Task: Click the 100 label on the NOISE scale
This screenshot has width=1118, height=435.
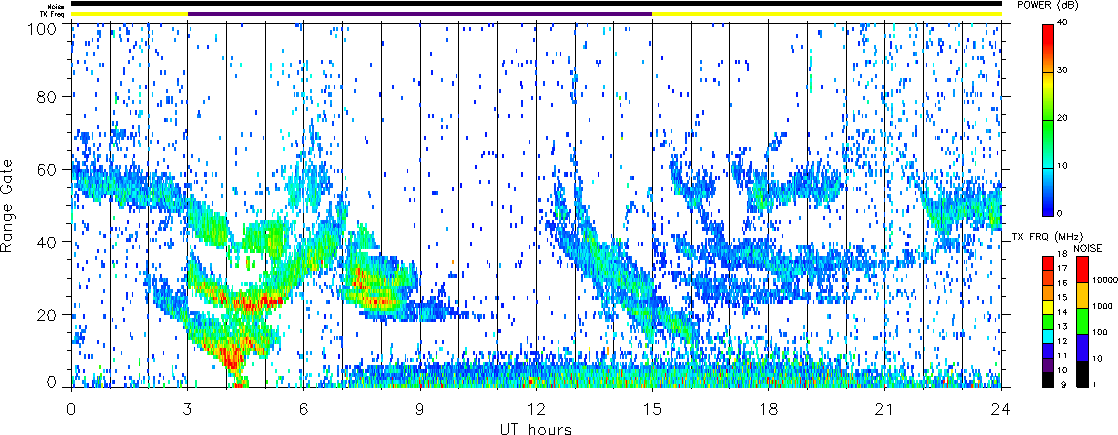Action: 1099,334
